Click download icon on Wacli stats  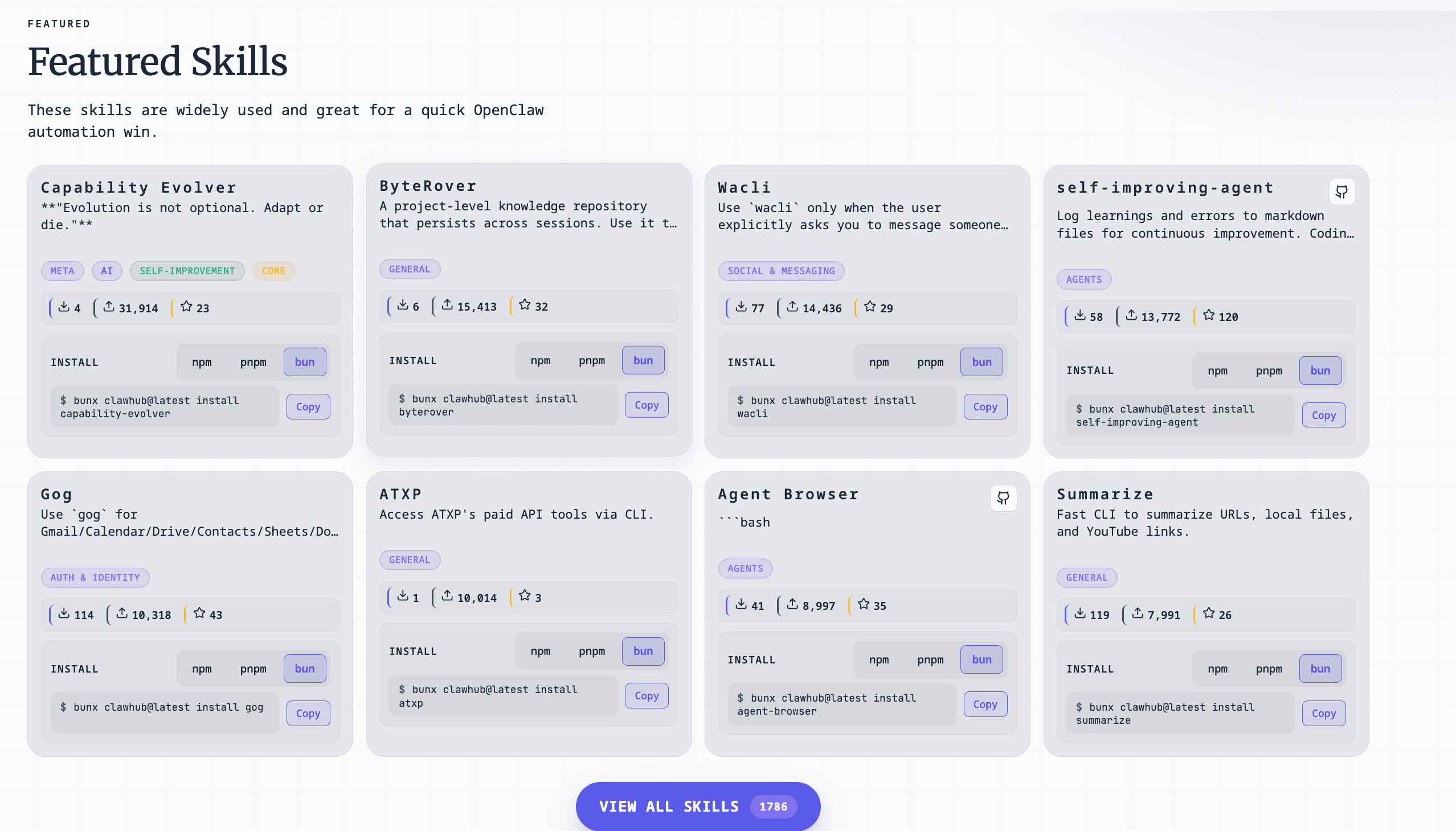point(741,307)
